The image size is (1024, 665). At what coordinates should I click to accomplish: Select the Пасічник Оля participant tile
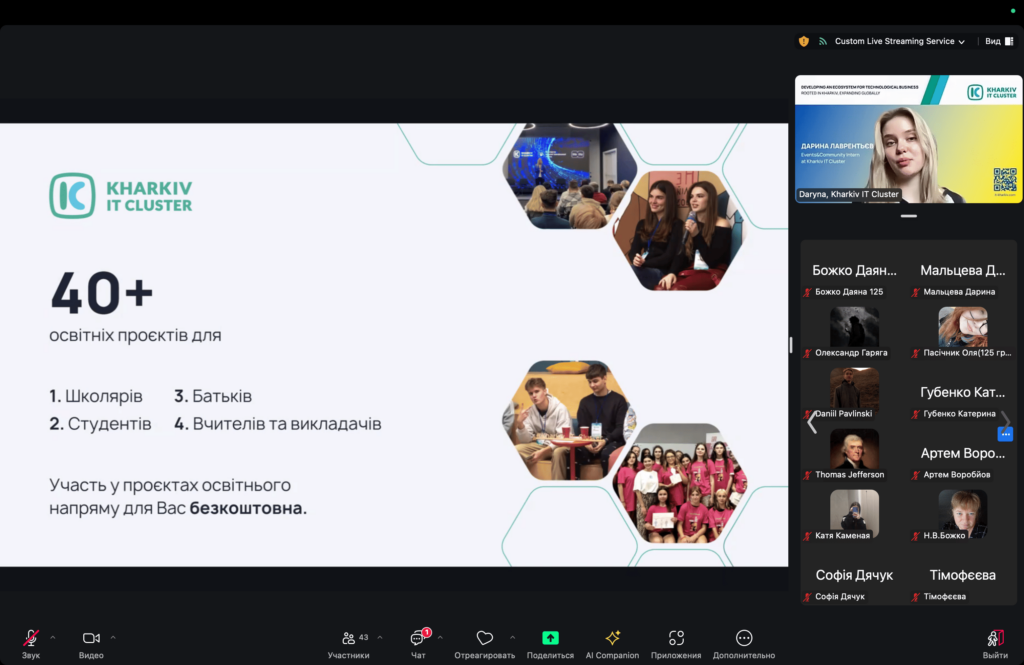(x=963, y=332)
